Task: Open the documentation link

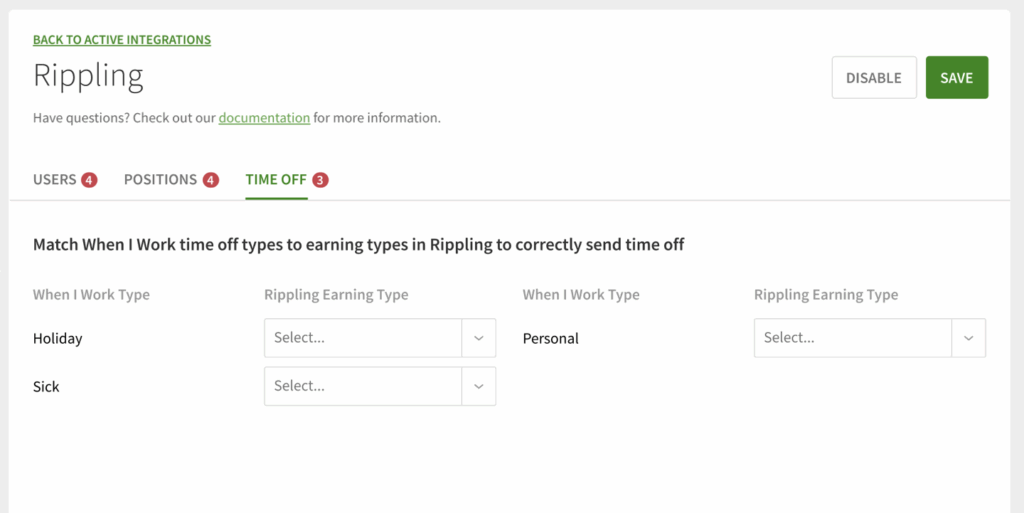Action: click(x=264, y=118)
